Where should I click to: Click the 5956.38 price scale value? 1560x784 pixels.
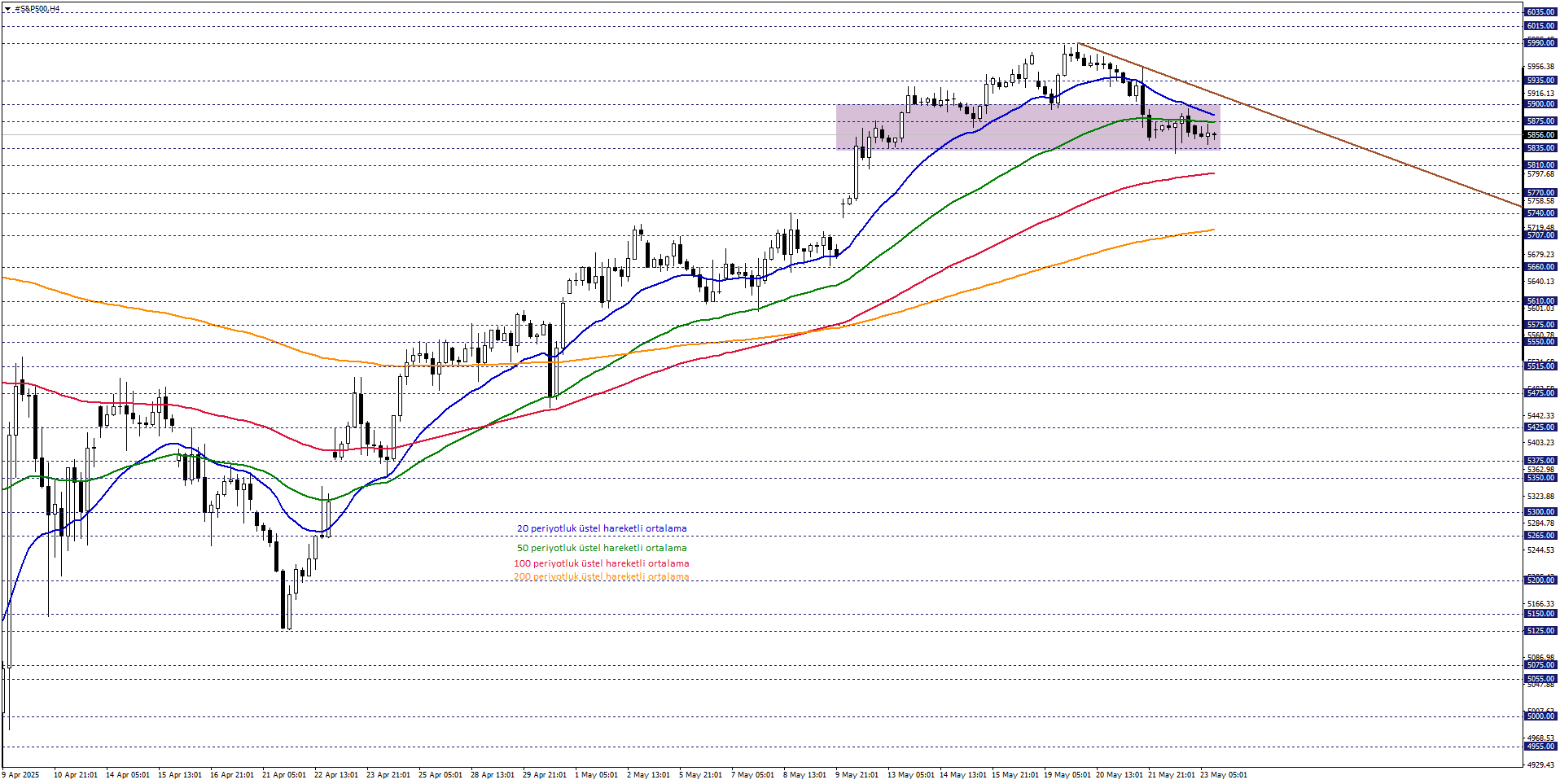[x=1540, y=67]
